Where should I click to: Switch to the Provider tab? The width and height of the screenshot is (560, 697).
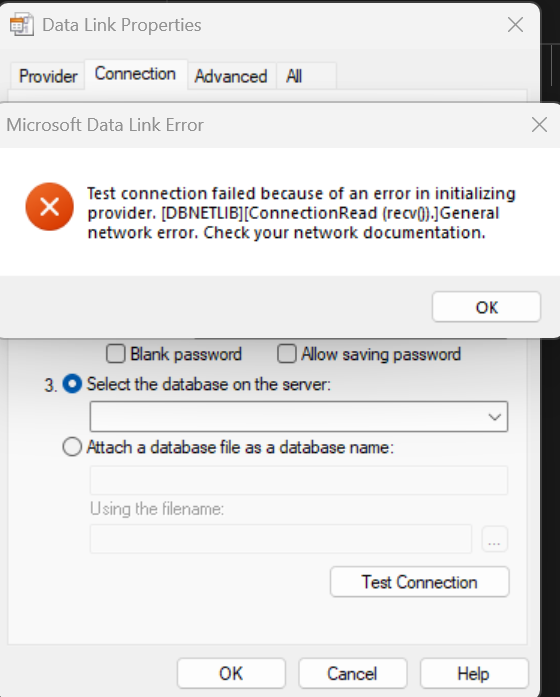pyautogui.click(x=48, y=76)
